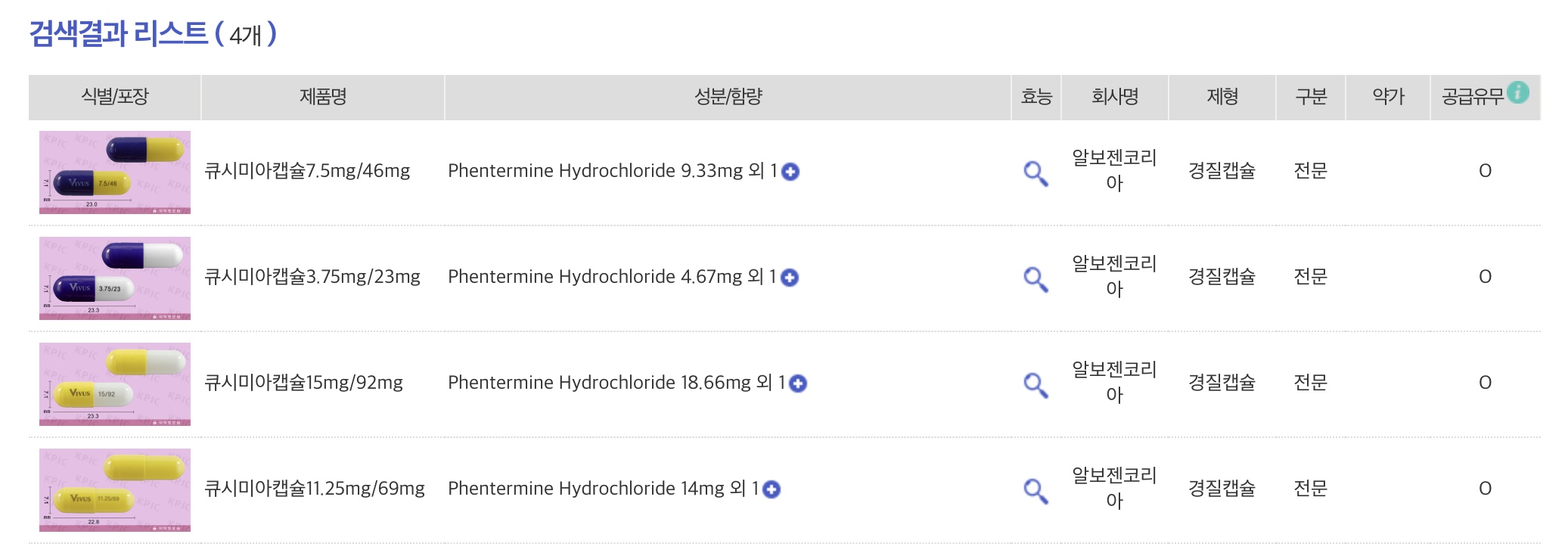
Task: Click the 검색결과 리스트 heading
Action: [118, 33]
